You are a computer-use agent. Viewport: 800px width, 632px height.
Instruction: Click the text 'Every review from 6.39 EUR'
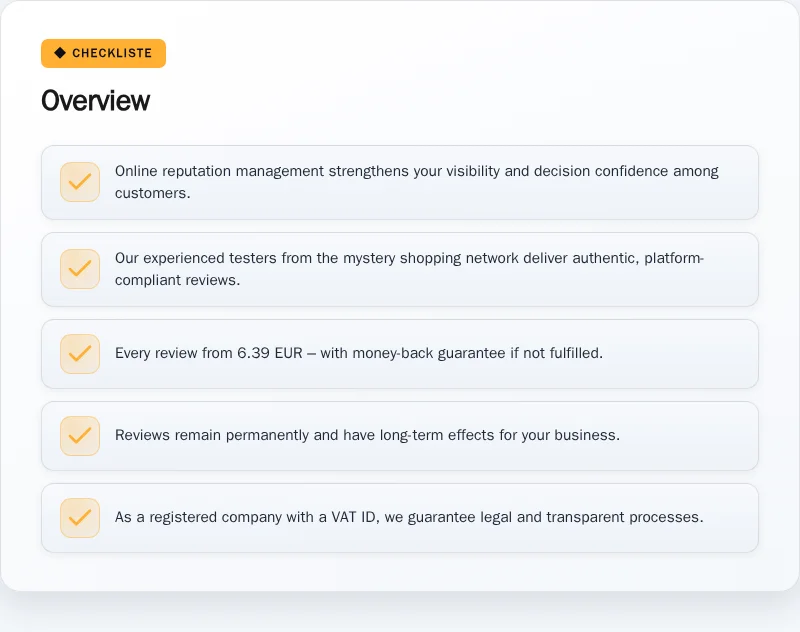[209, 353]
